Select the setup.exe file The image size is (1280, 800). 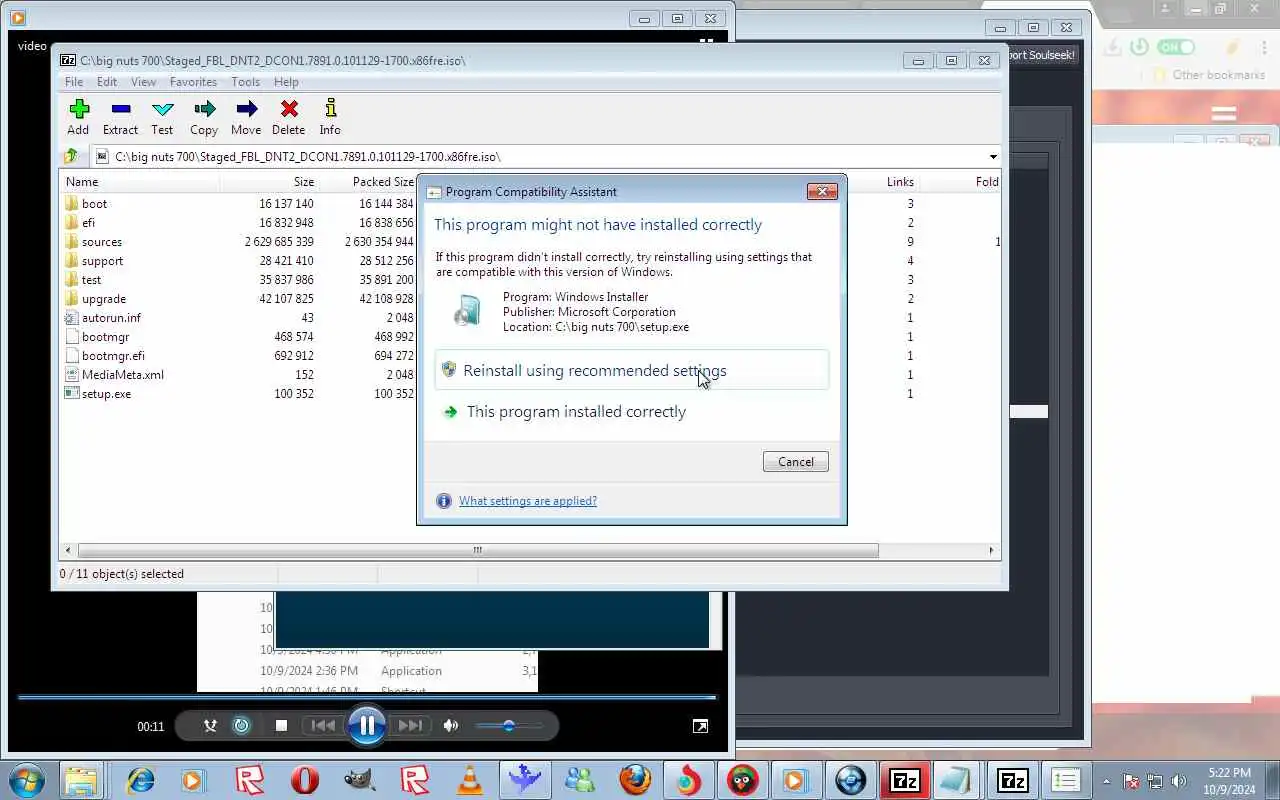[106, 393]
